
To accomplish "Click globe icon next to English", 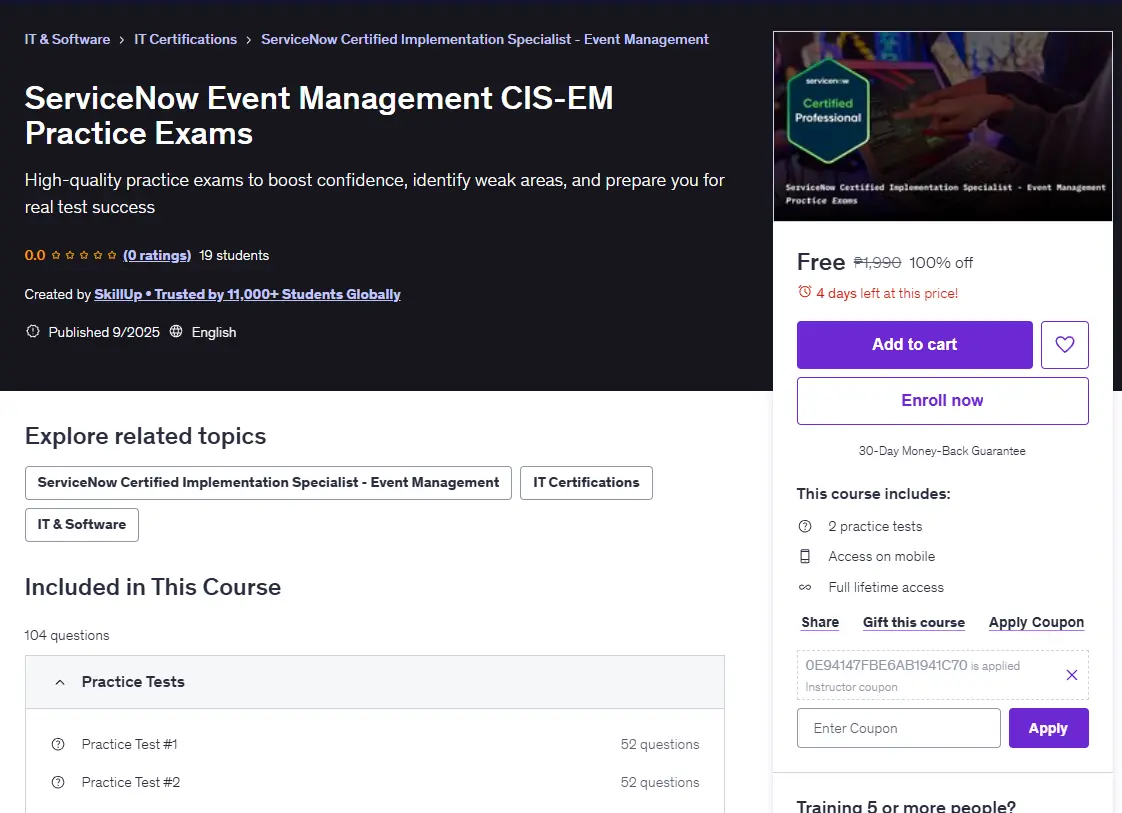I will tap(176, 331).
